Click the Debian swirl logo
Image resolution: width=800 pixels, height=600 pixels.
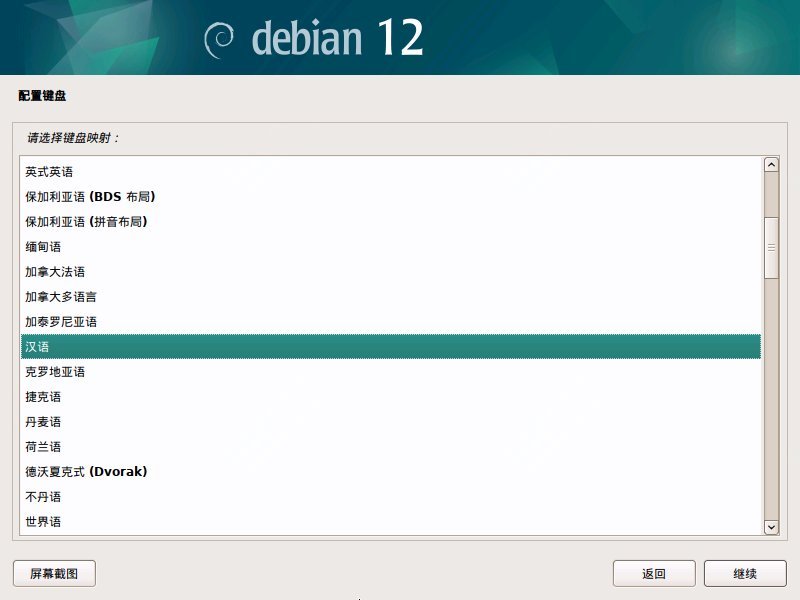[x=219, y=39]
